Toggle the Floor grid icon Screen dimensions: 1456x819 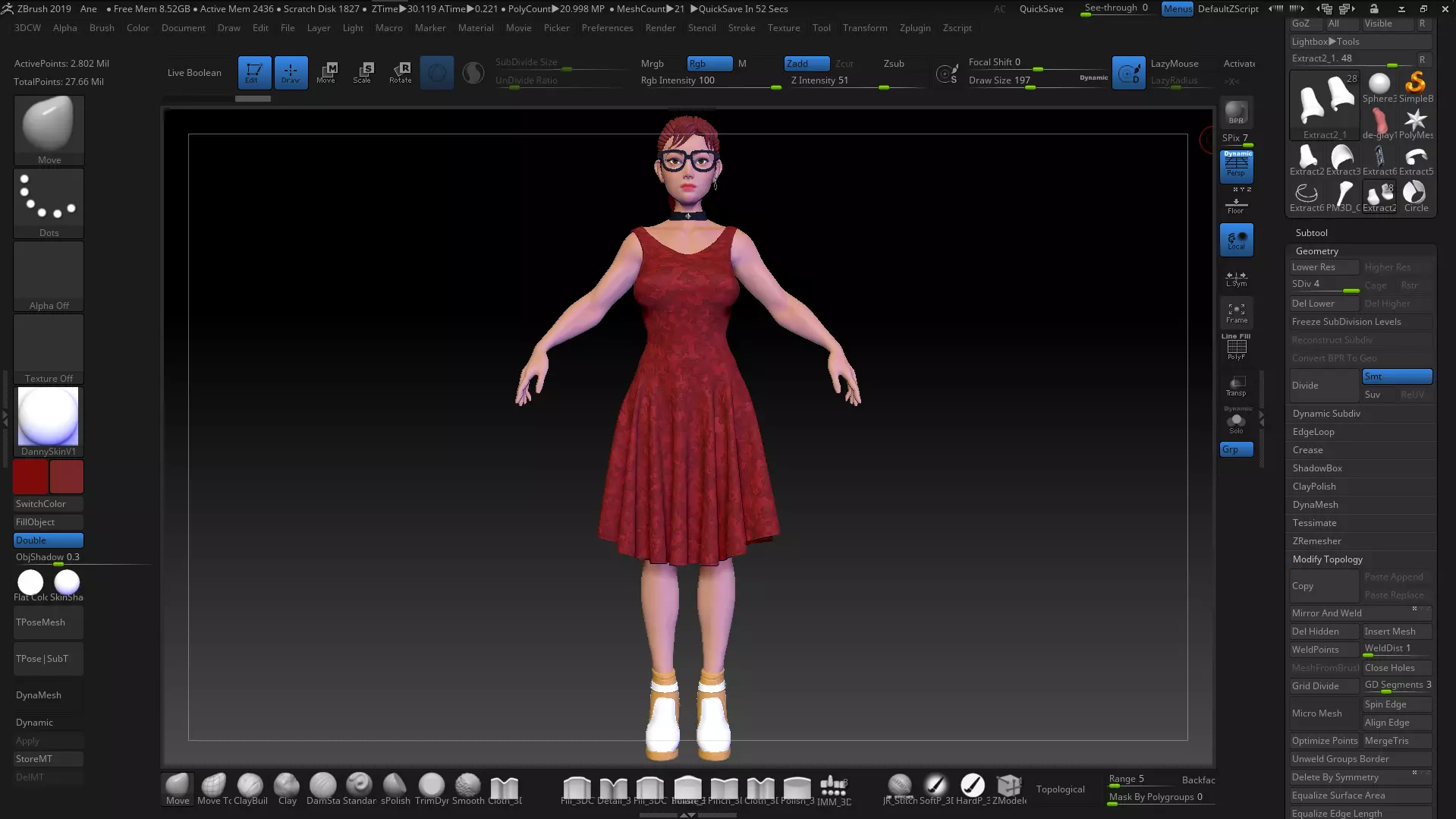pyautogui.click(x=1236, y=206)
